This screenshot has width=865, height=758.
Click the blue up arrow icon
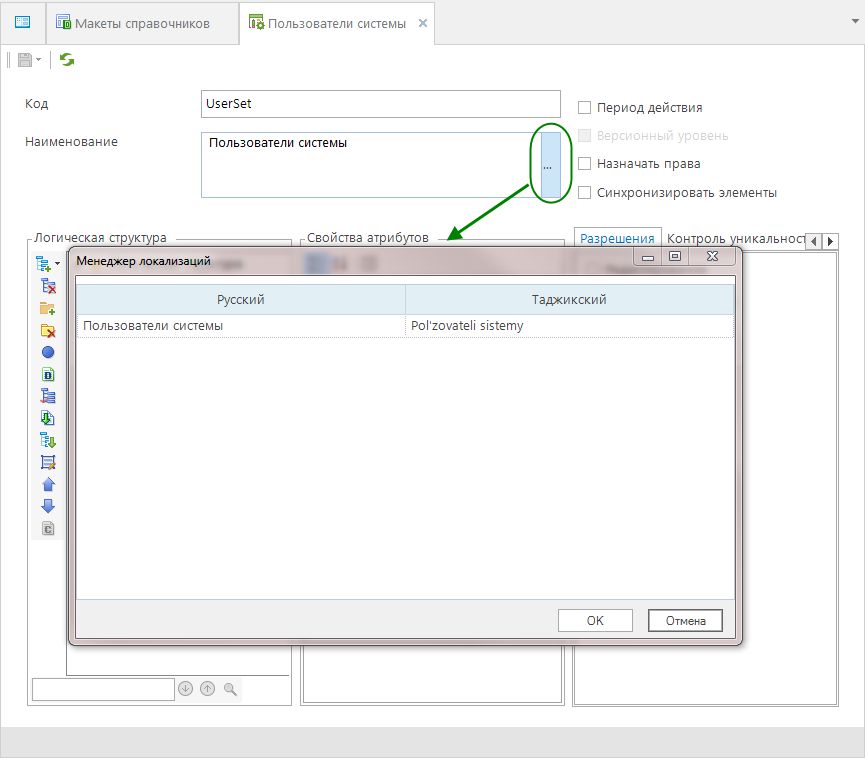pyautogui.click(x=48, y=484)
